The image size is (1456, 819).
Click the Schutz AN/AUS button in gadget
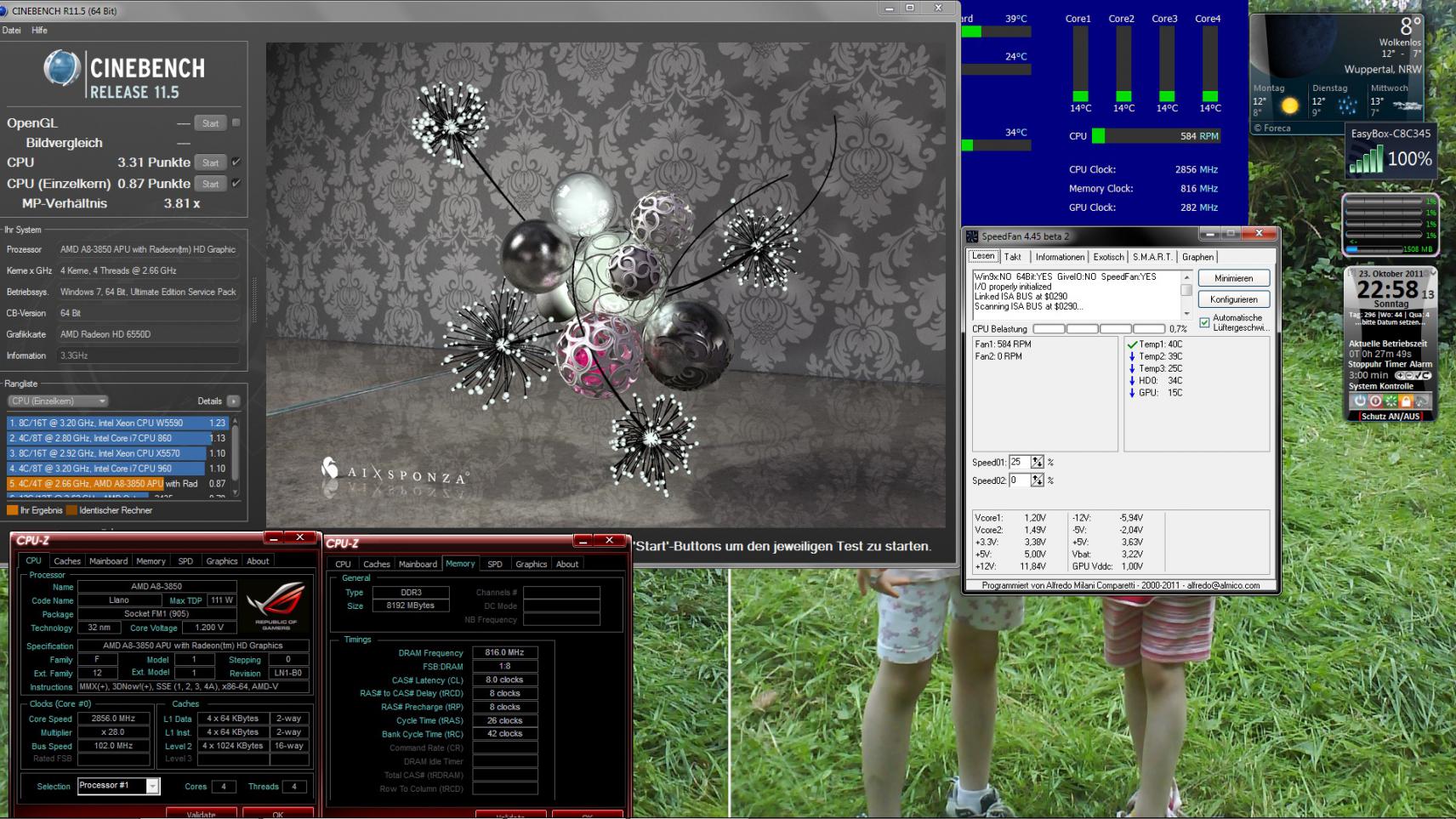1391,417
